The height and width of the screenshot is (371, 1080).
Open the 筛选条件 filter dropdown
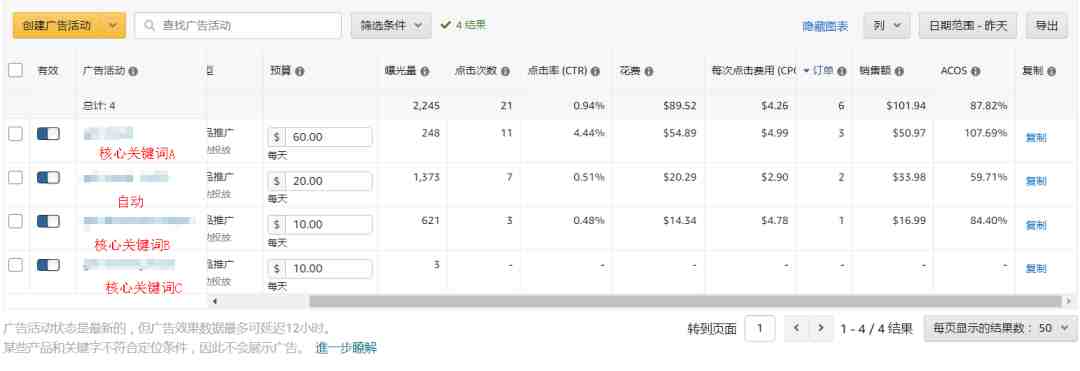click(391, 25)
